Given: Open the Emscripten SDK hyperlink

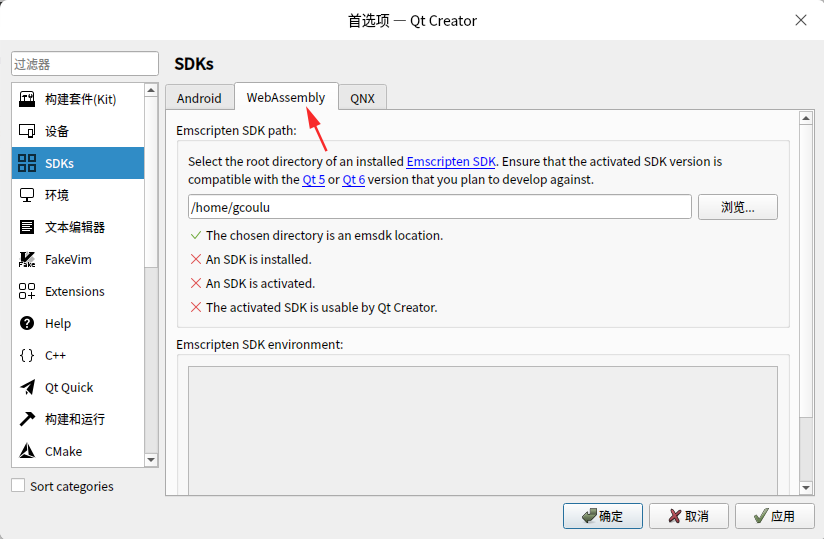Looking at the screenshot, I should tap(451, 161).
